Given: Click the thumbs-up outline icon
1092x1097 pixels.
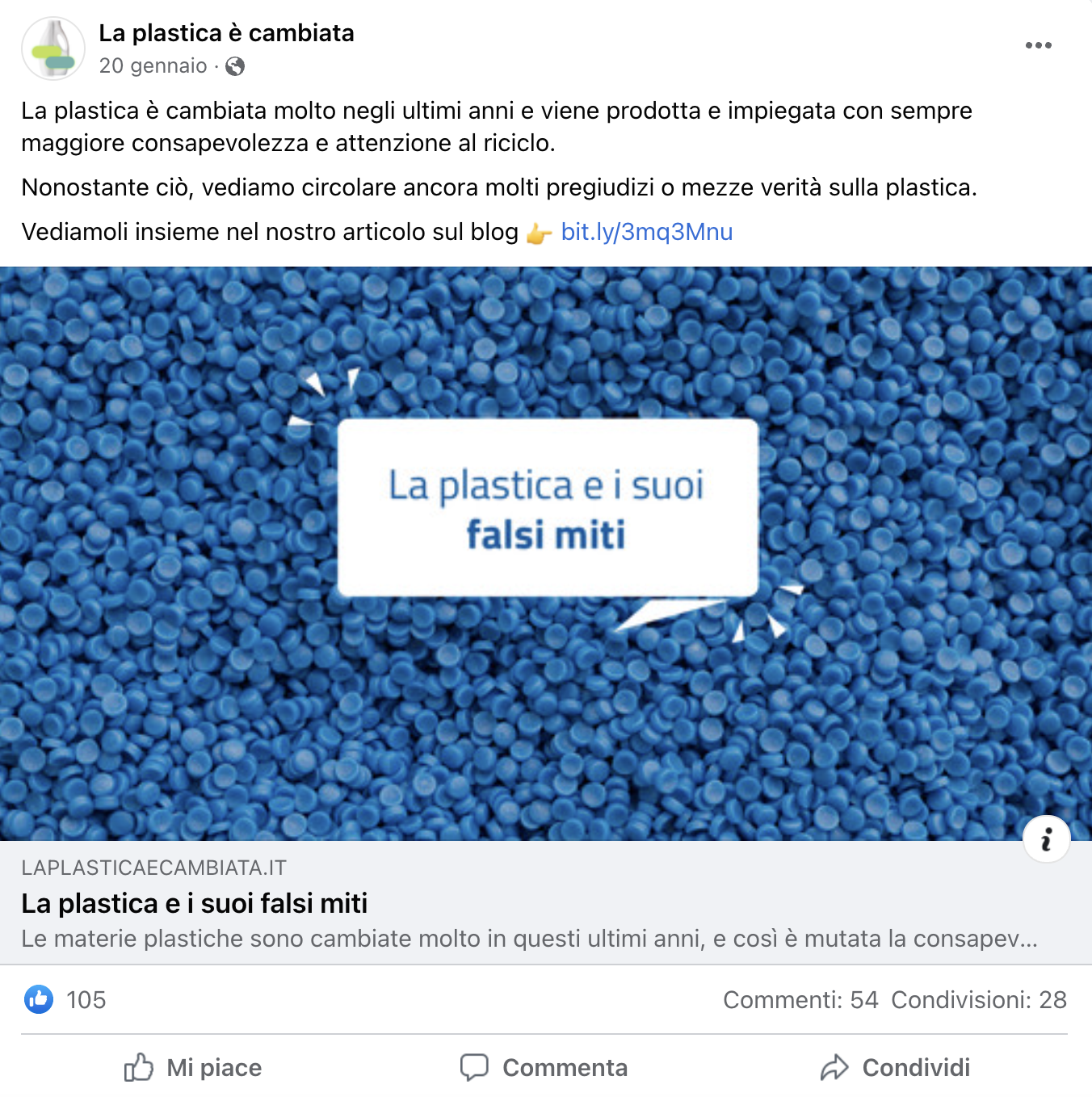Looking at the screenshot, I should tap(139, 1067).
